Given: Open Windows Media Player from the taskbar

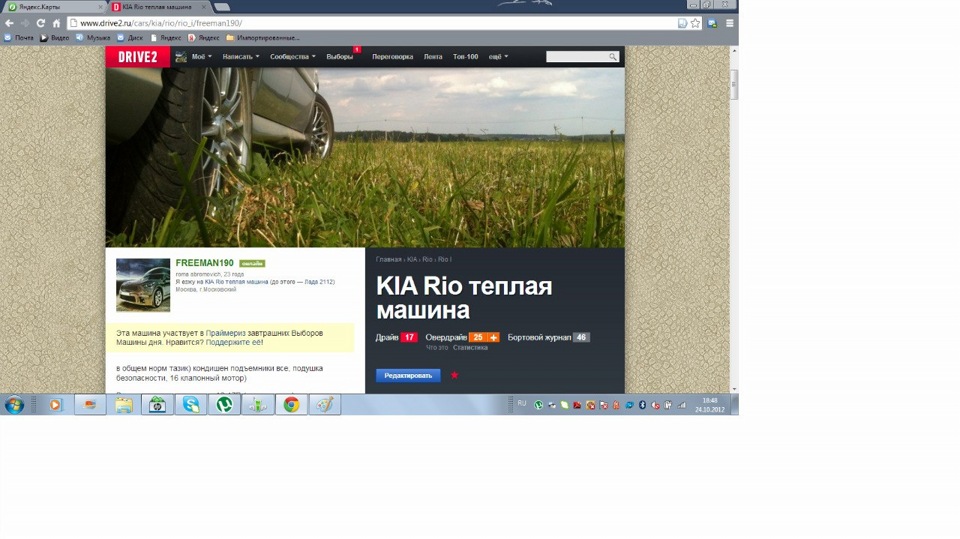Looking at the screenshot, I should pyautogui.click(x=56, y=405).
